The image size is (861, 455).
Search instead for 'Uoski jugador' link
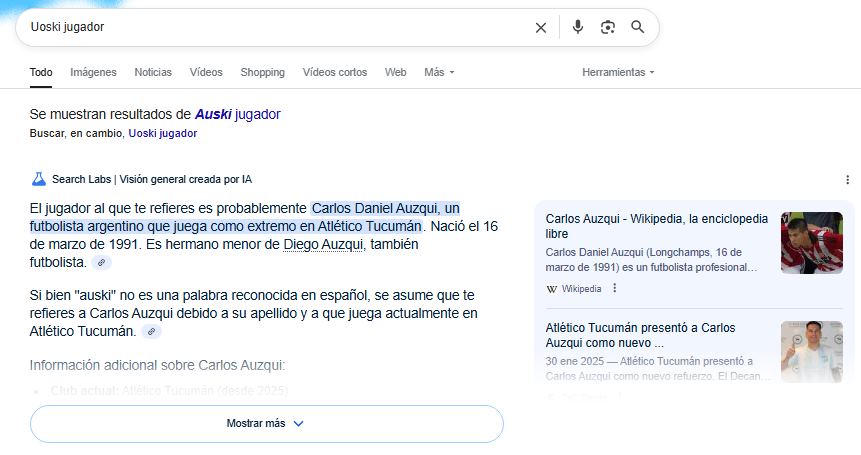click(x=163, y=133)
